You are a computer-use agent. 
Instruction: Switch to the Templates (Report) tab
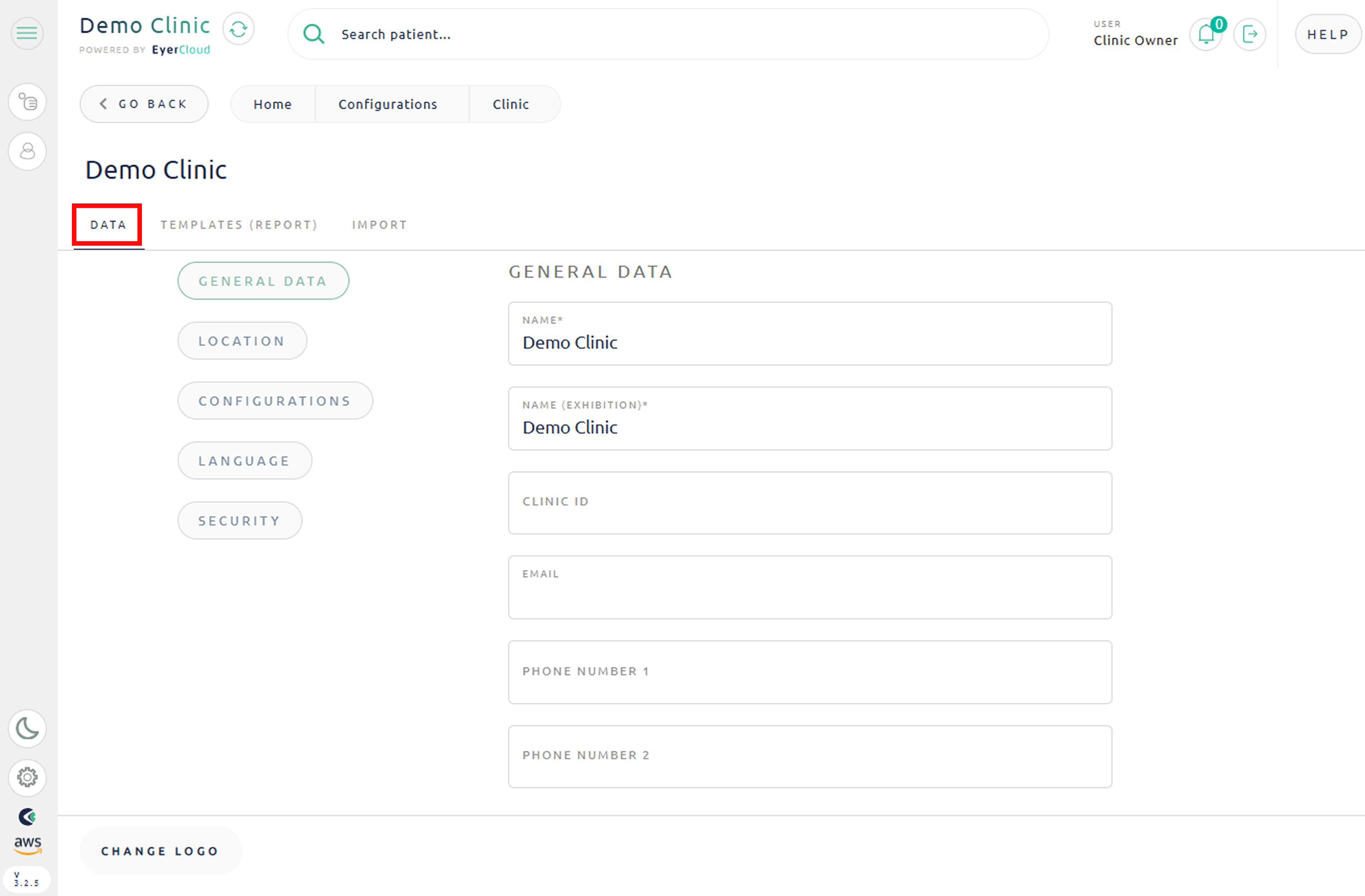click(238, 225)
